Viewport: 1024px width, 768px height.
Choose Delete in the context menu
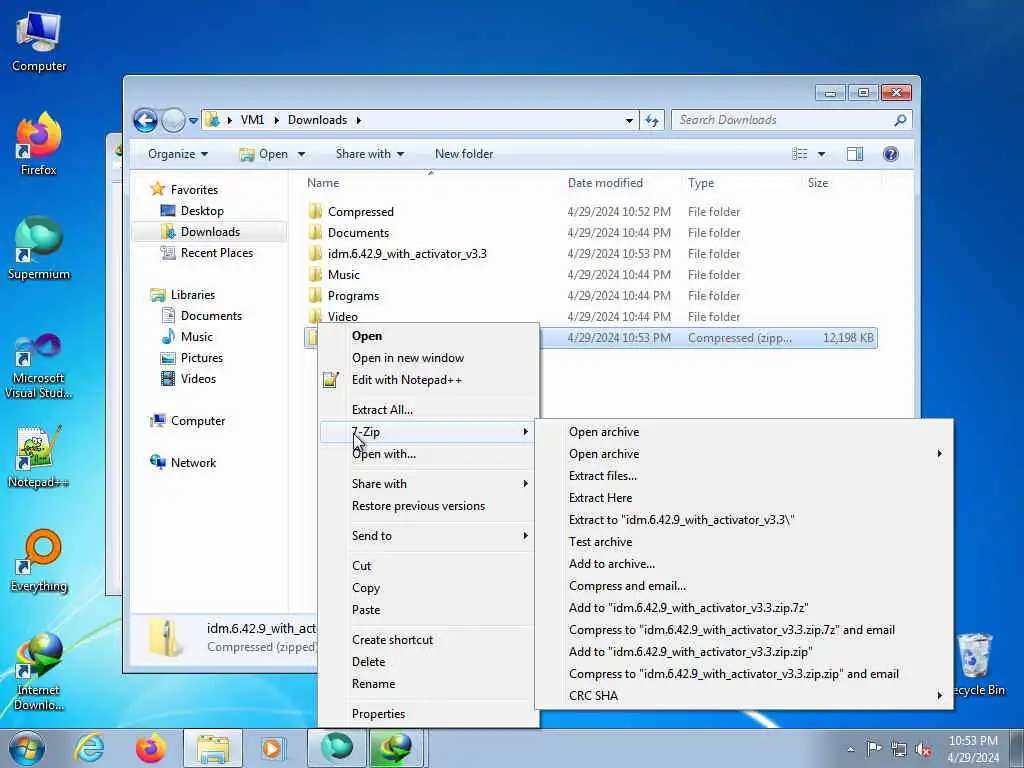click(368, 662)
